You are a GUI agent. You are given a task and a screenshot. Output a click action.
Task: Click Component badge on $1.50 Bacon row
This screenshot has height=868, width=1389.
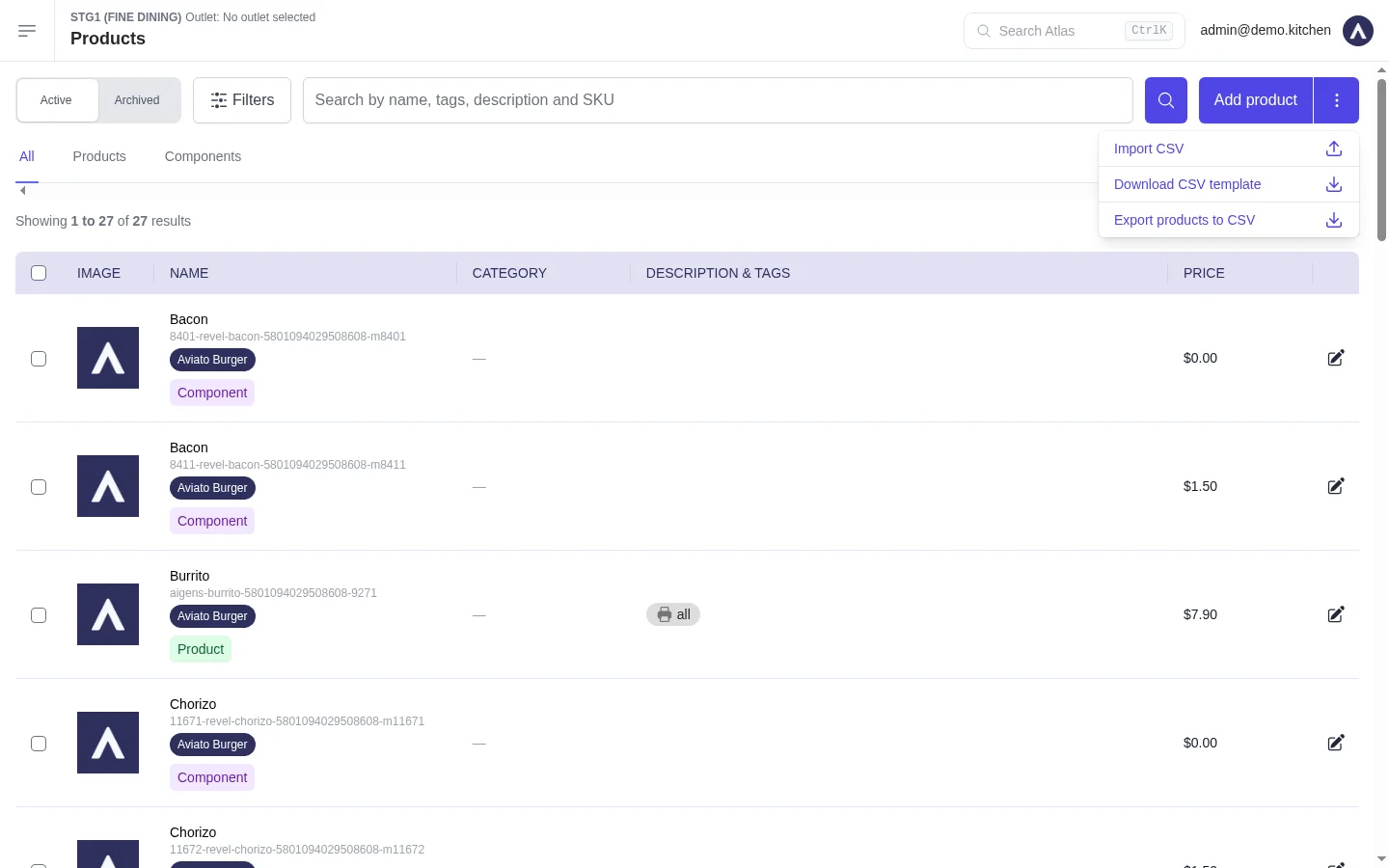pyautogui.click(x=212, y=521)
